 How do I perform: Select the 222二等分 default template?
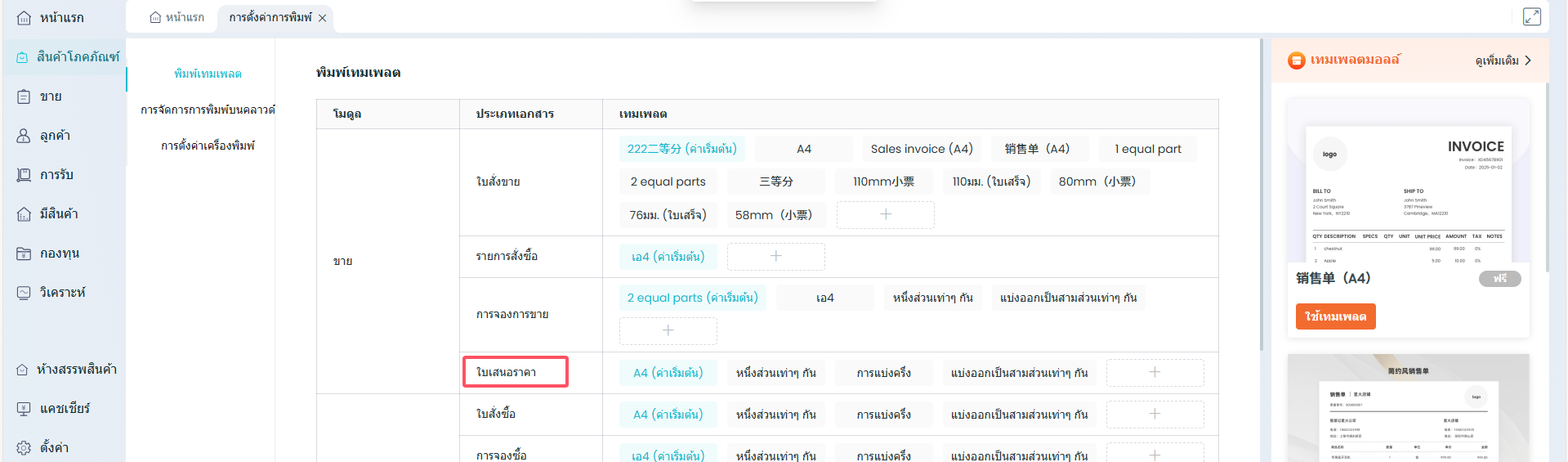coord(681,149)
